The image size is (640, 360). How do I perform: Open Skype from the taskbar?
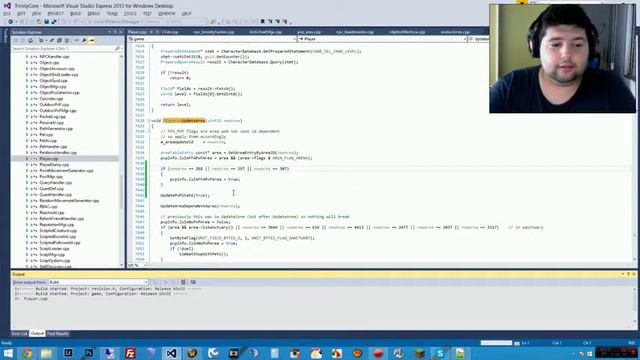[x=440, y=353]
